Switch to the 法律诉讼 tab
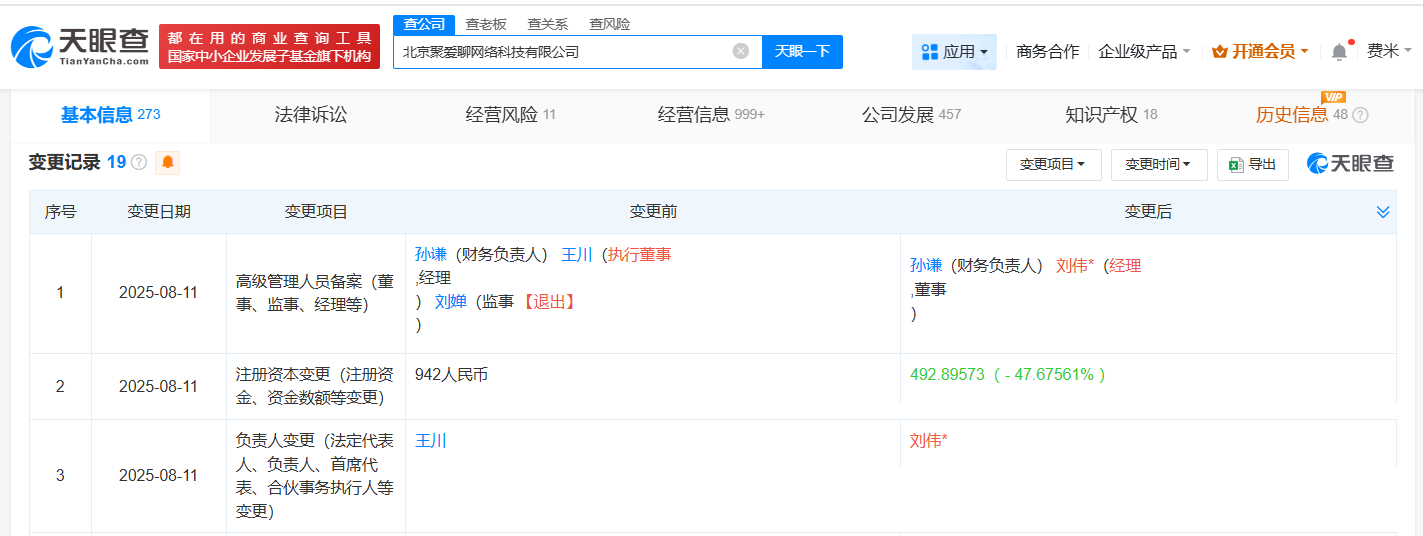 click(x=311, y=115)
